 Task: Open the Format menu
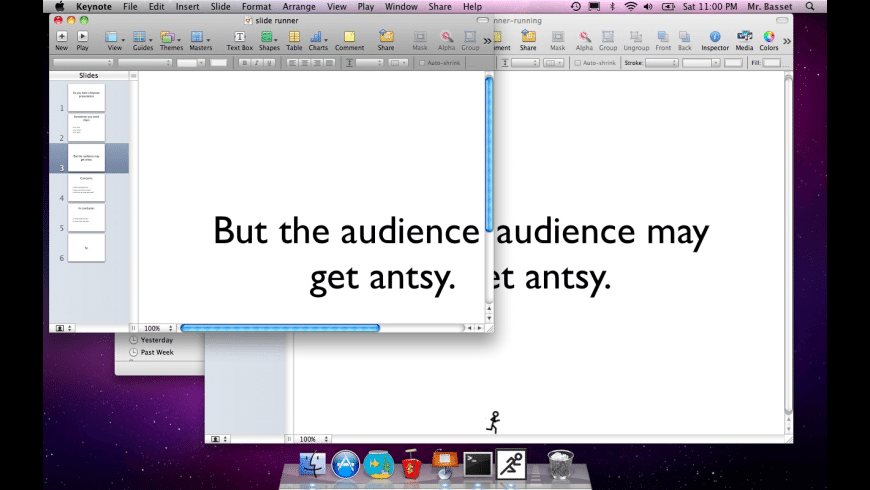pyautogui.click(x=256, y=6)
